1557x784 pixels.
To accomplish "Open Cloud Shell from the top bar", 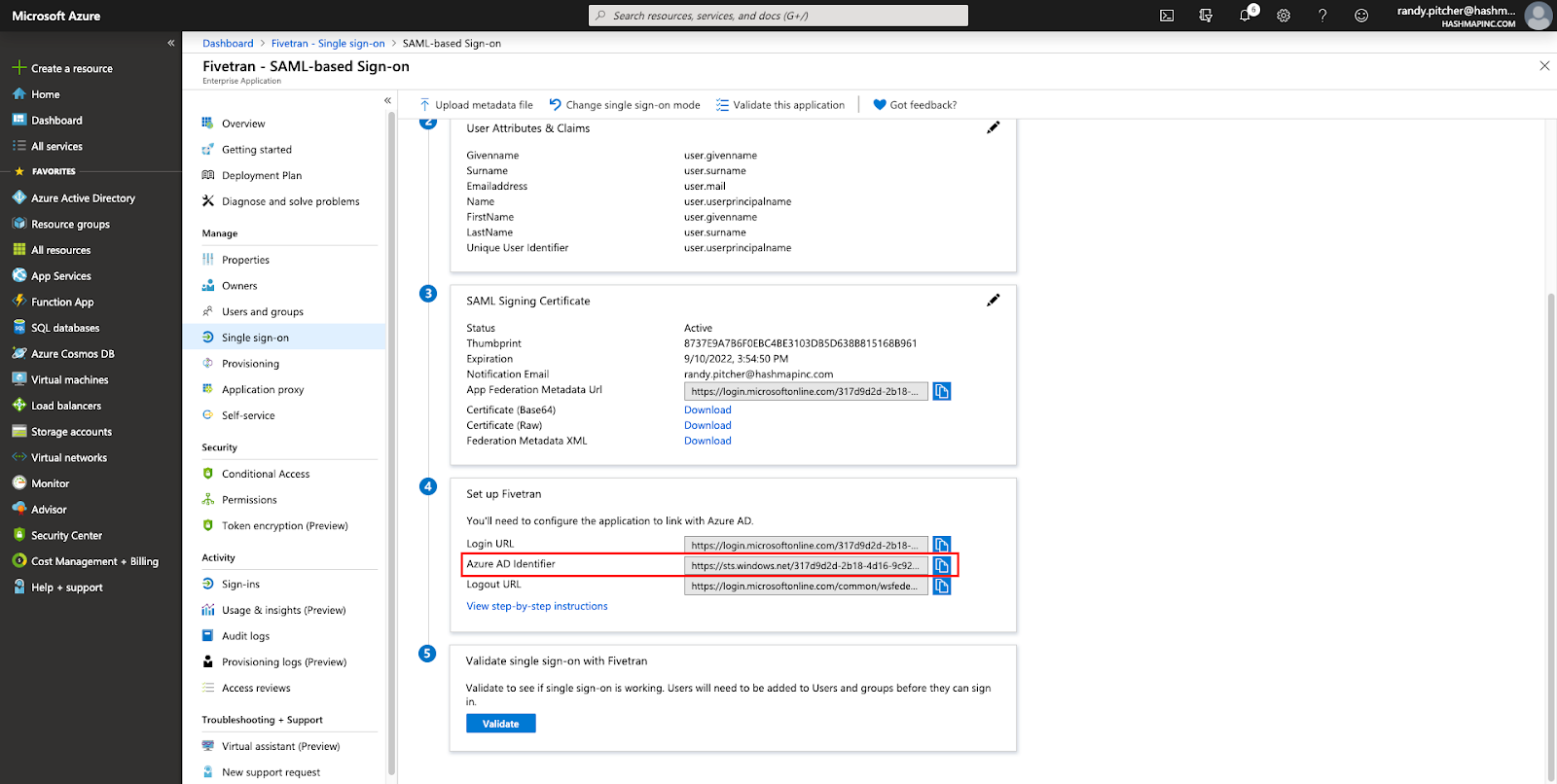I will (x=1167, y=16).
